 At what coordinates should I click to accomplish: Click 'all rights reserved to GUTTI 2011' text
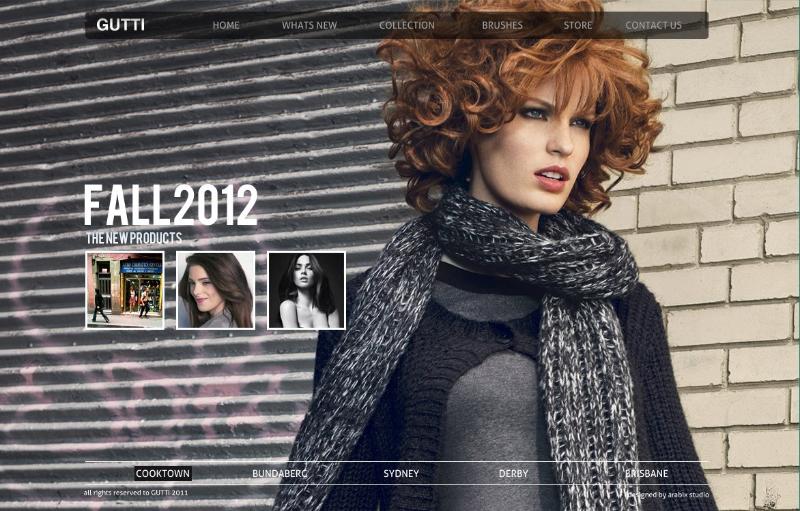click(x=136, y=493)
